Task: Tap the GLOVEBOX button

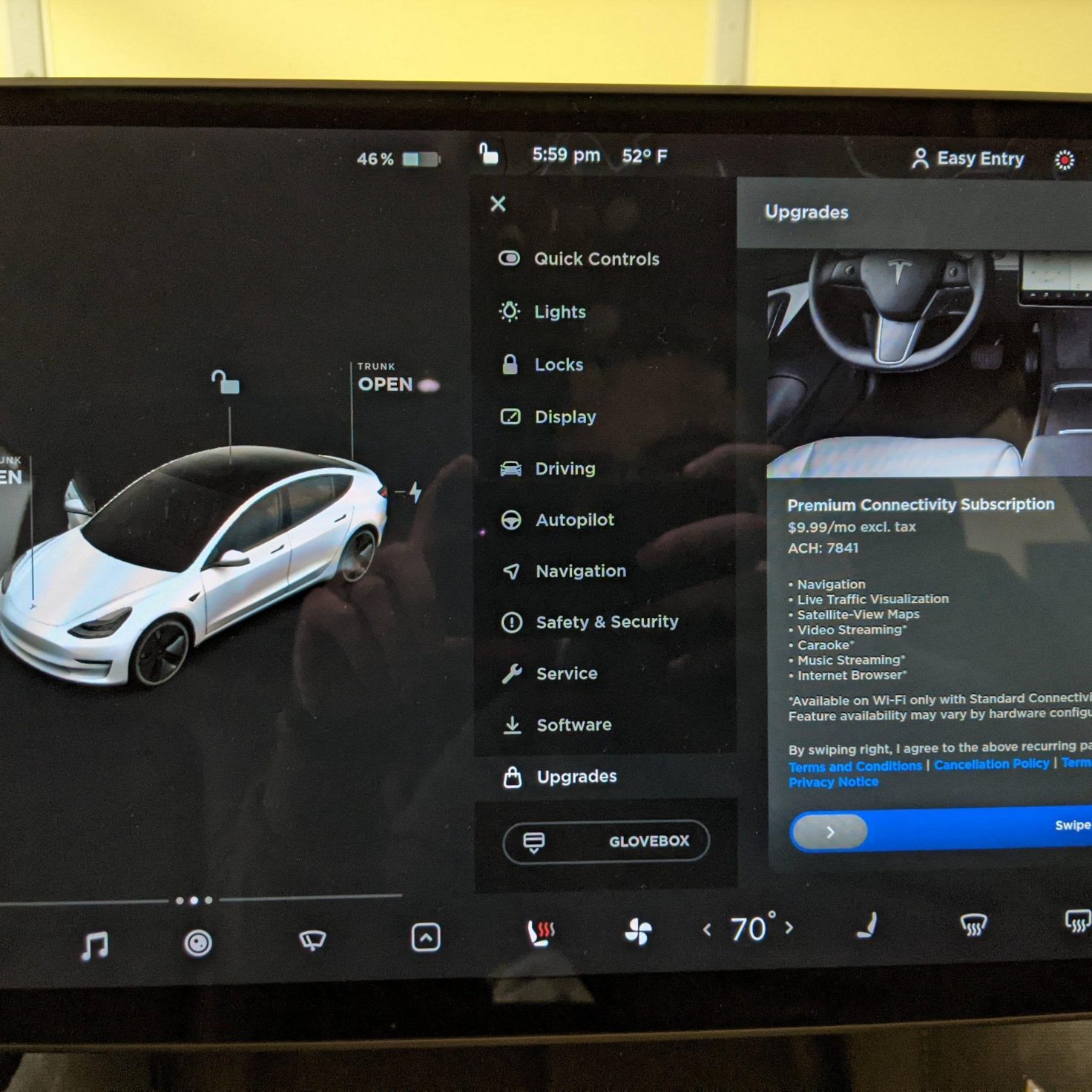Action: 606,841
